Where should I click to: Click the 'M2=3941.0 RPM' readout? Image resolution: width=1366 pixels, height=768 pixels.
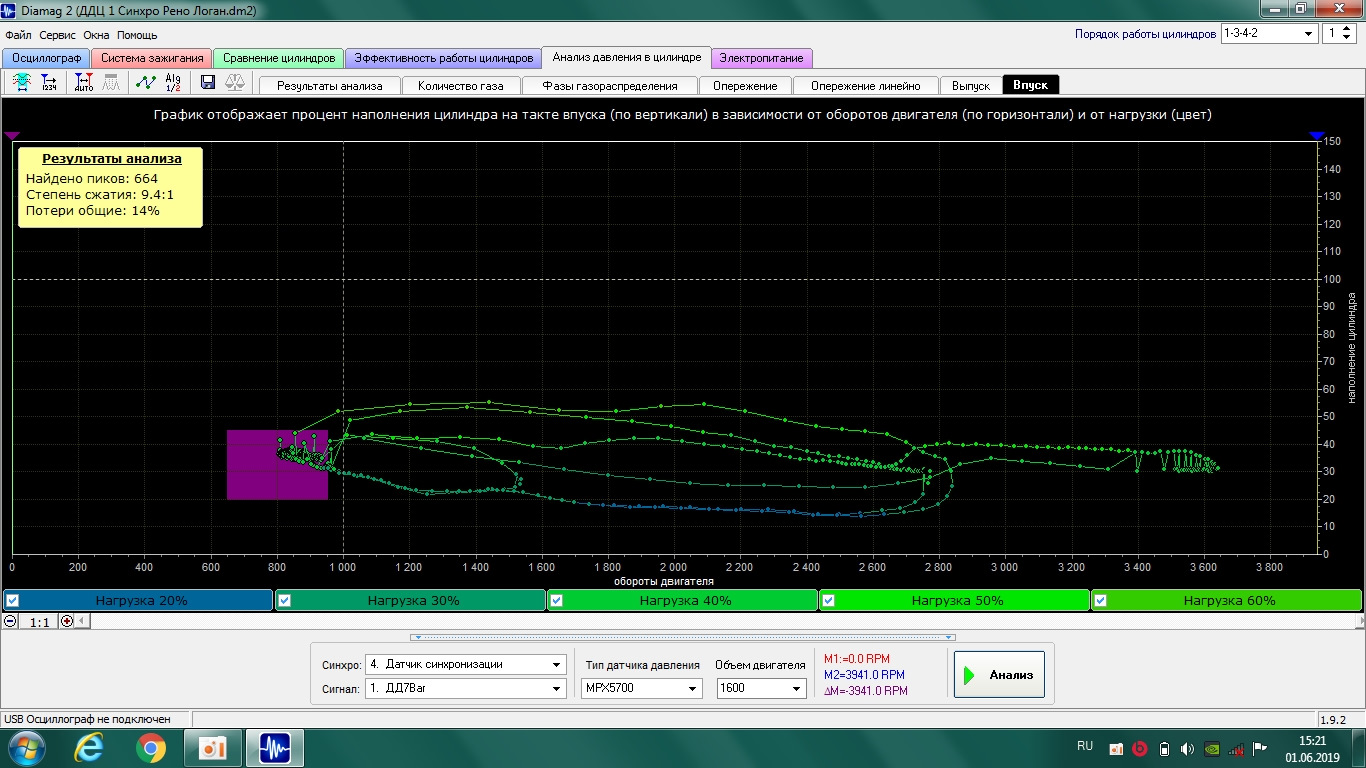click(864, 675)
